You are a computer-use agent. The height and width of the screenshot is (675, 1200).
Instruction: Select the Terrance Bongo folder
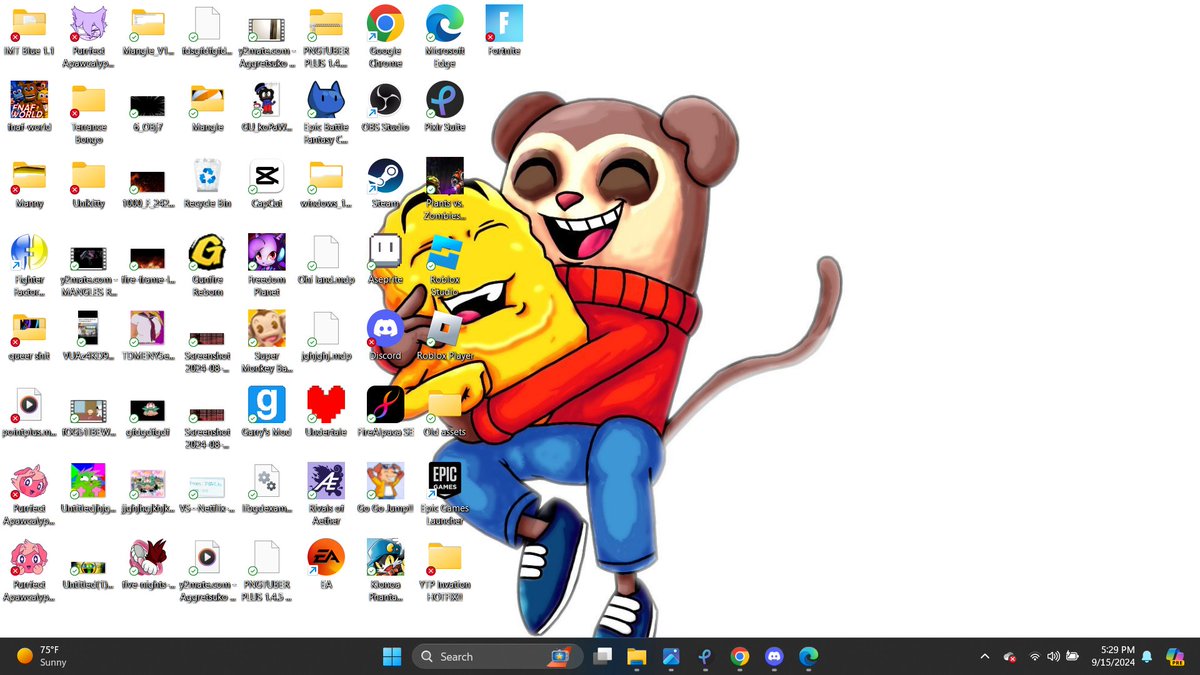(88, 112)
